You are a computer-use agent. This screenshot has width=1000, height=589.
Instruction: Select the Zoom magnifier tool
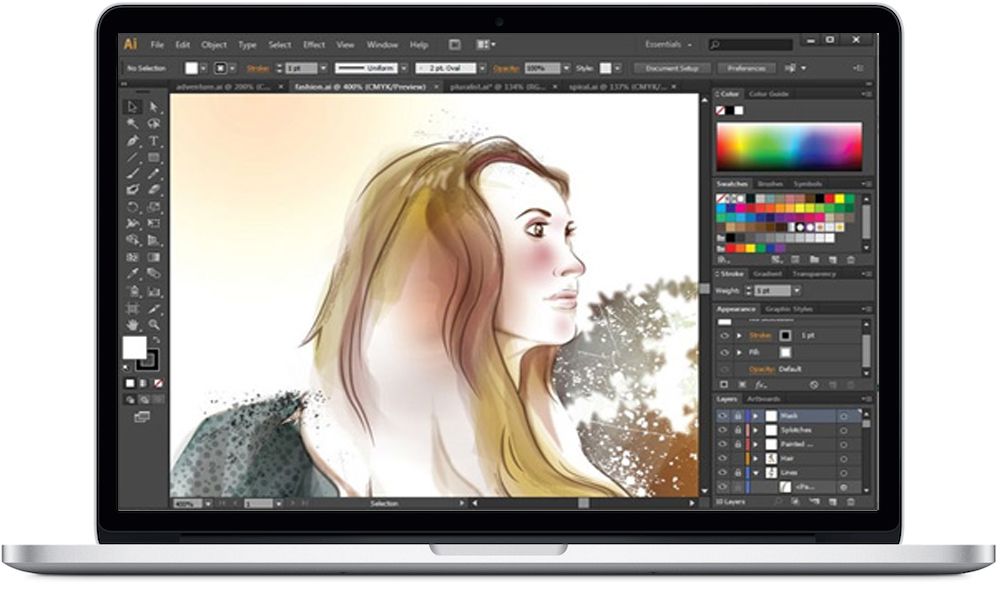(x=154, y=324)
